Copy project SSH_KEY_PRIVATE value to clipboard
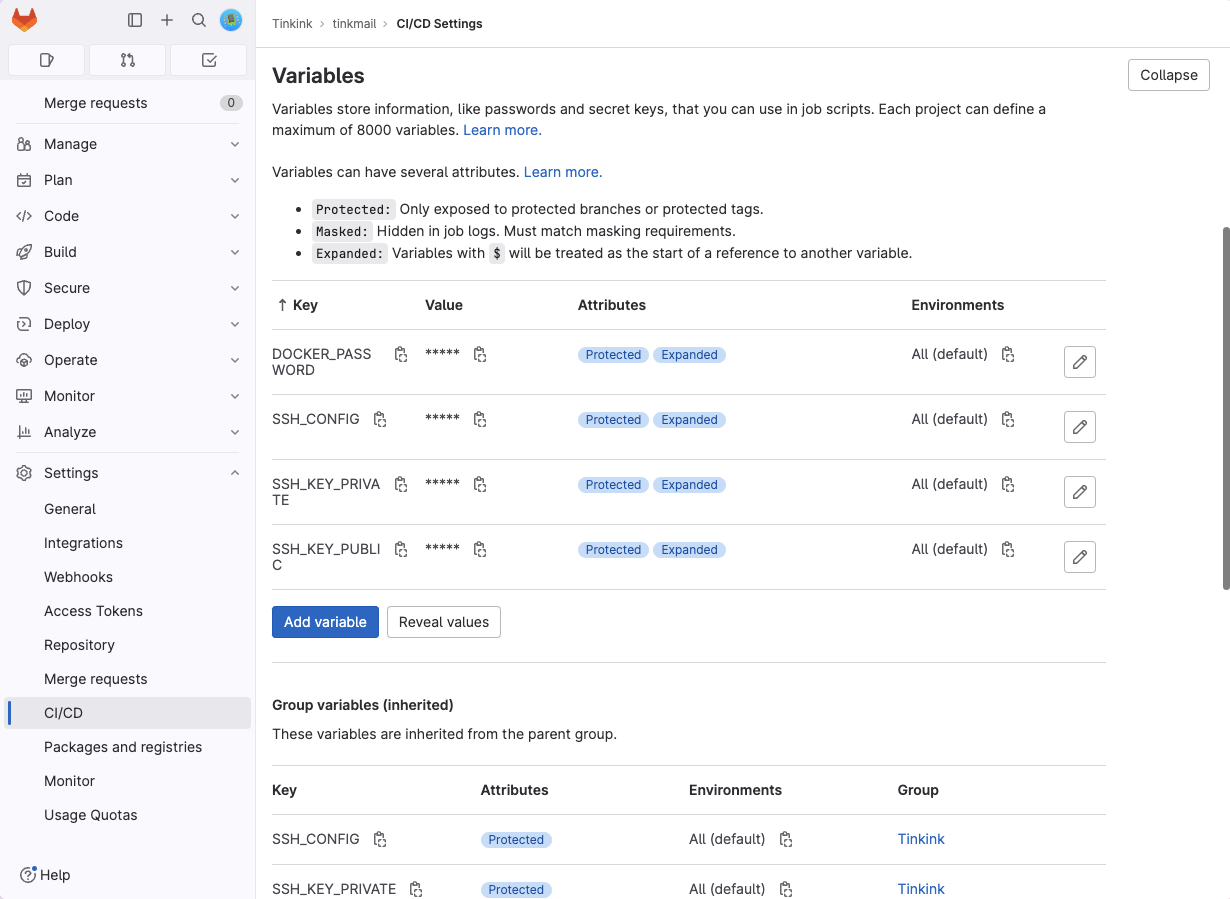This screenshot has height=899, width=1230. click(x=480, y=484)
